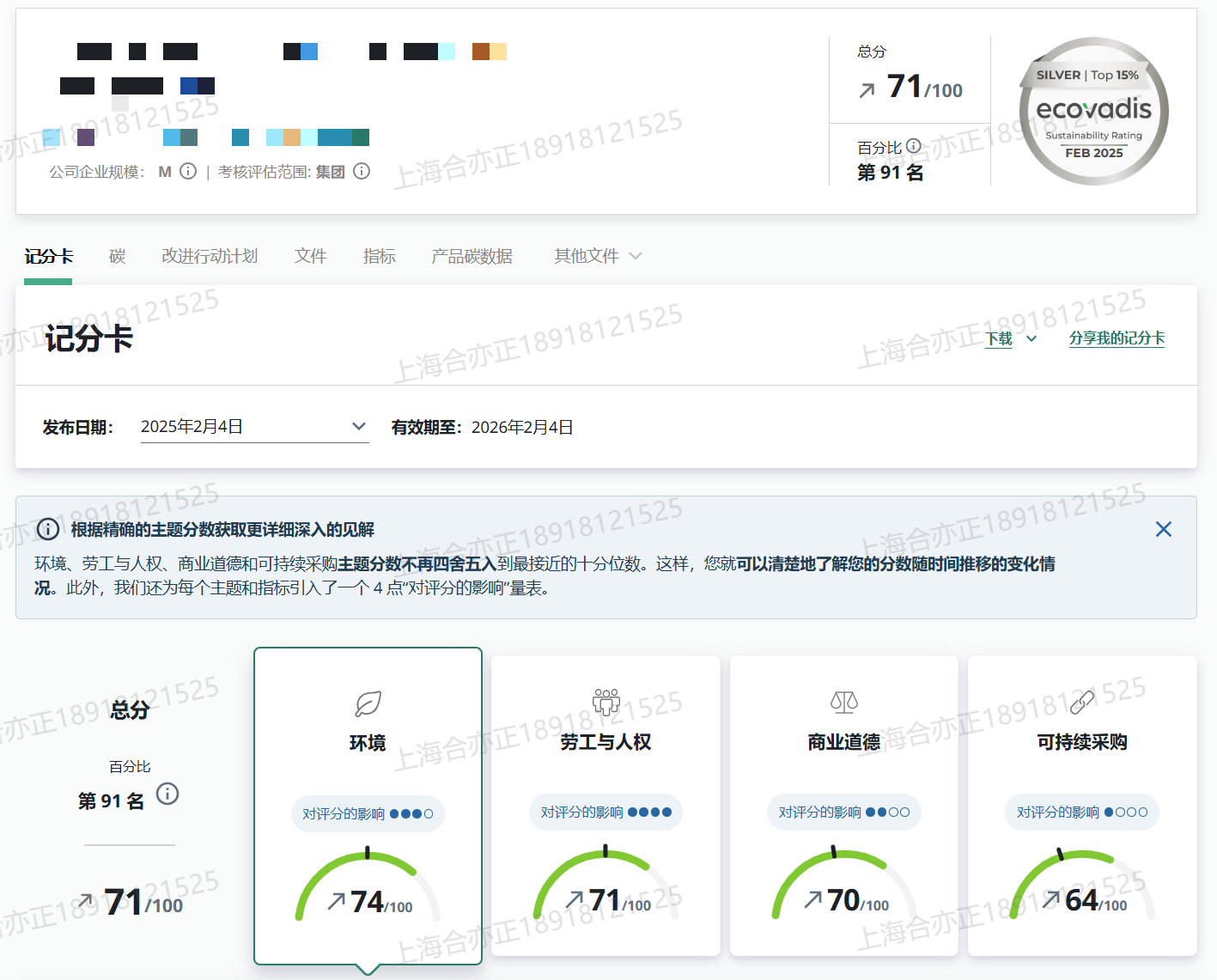
Task: Click the leaf icon on 环境 card
Action: pyautogui.click(x=368, y=703)
